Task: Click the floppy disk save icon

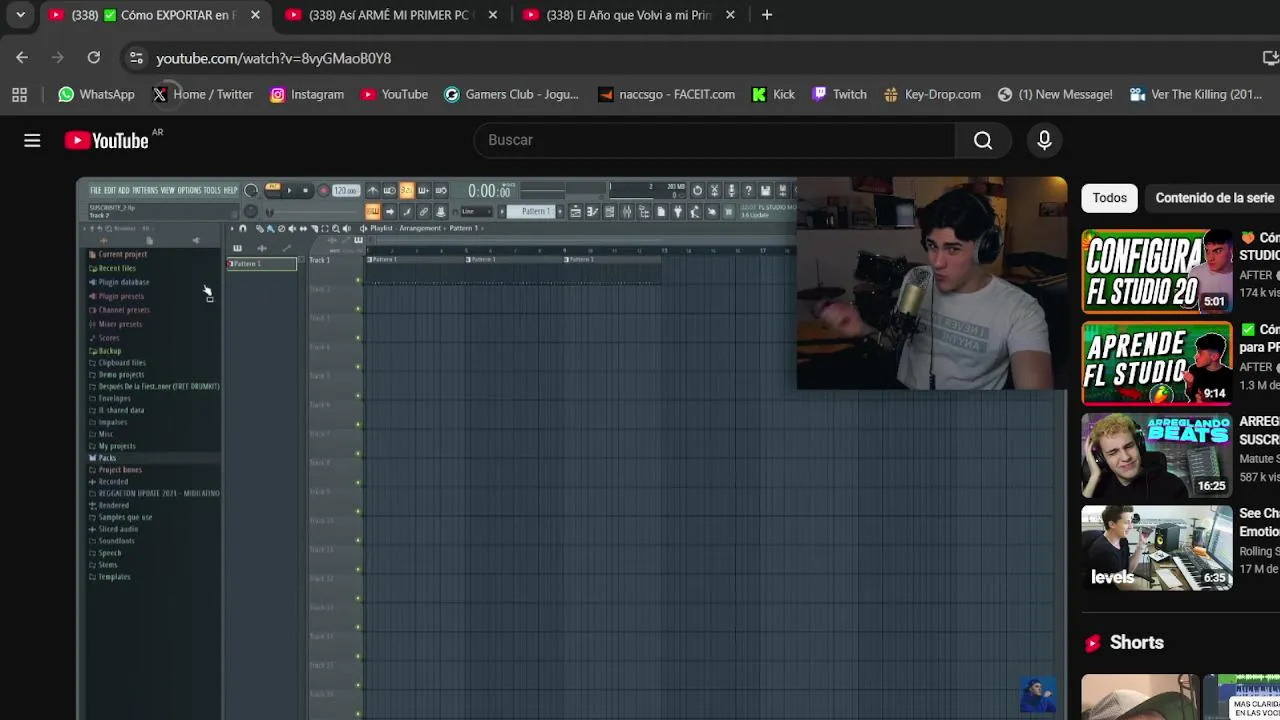Action: pos(766,190)
